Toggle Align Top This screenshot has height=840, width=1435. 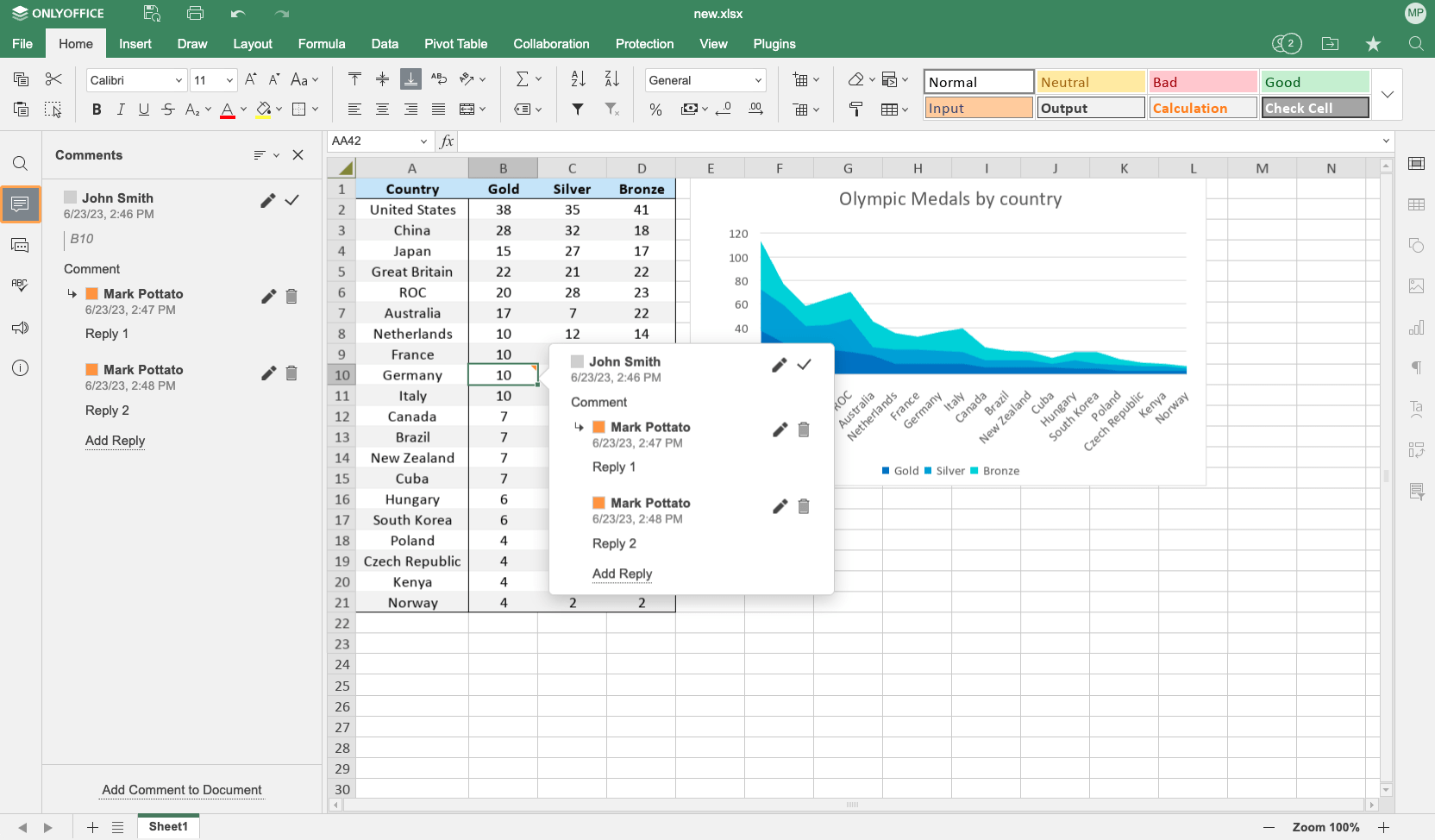click(354, 79)
